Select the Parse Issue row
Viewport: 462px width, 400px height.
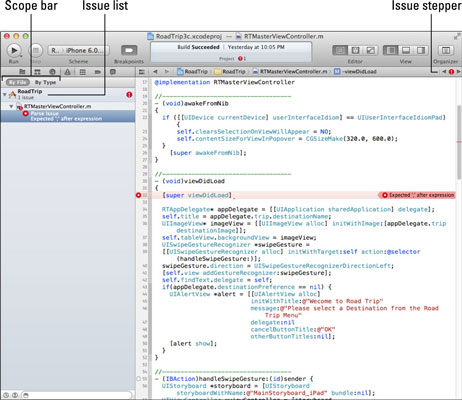tap(68, 116)
